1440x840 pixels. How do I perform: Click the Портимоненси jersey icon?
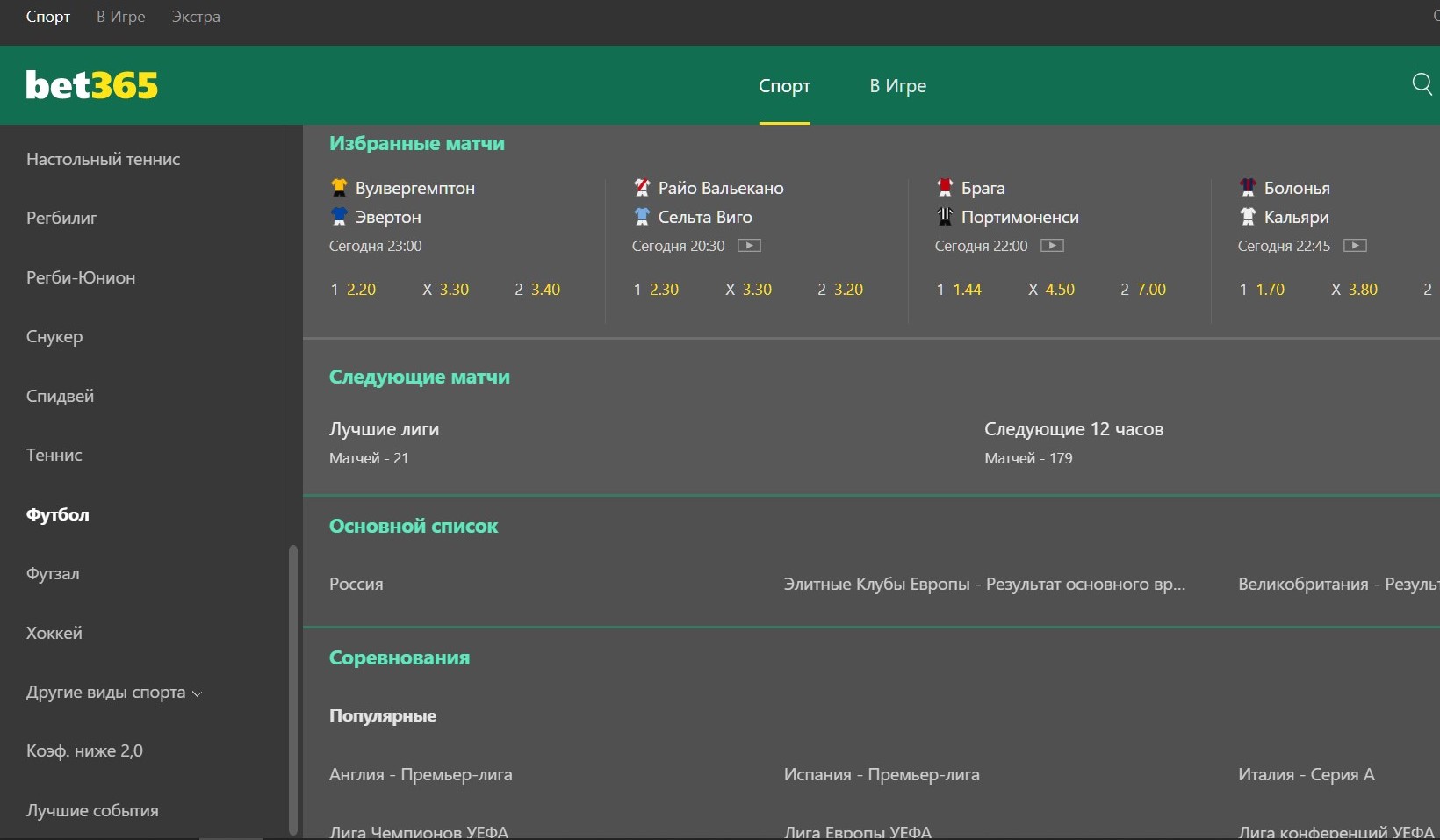945,216
